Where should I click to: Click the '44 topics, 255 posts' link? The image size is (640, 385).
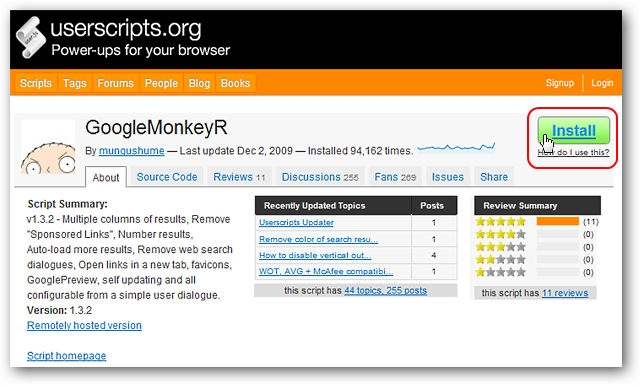386,290
